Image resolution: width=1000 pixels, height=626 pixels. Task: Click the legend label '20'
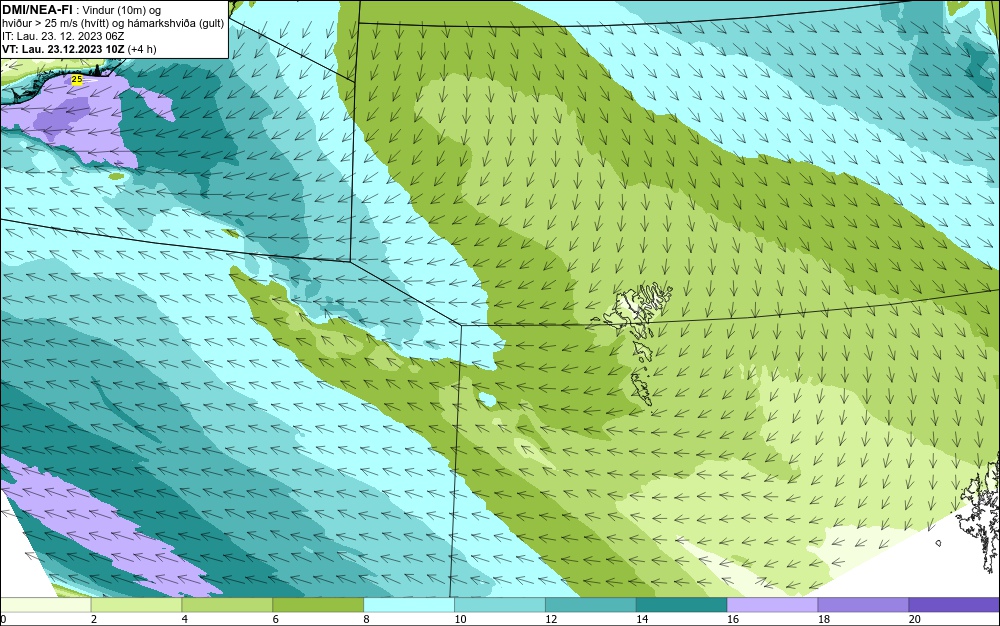coord(915,619)
